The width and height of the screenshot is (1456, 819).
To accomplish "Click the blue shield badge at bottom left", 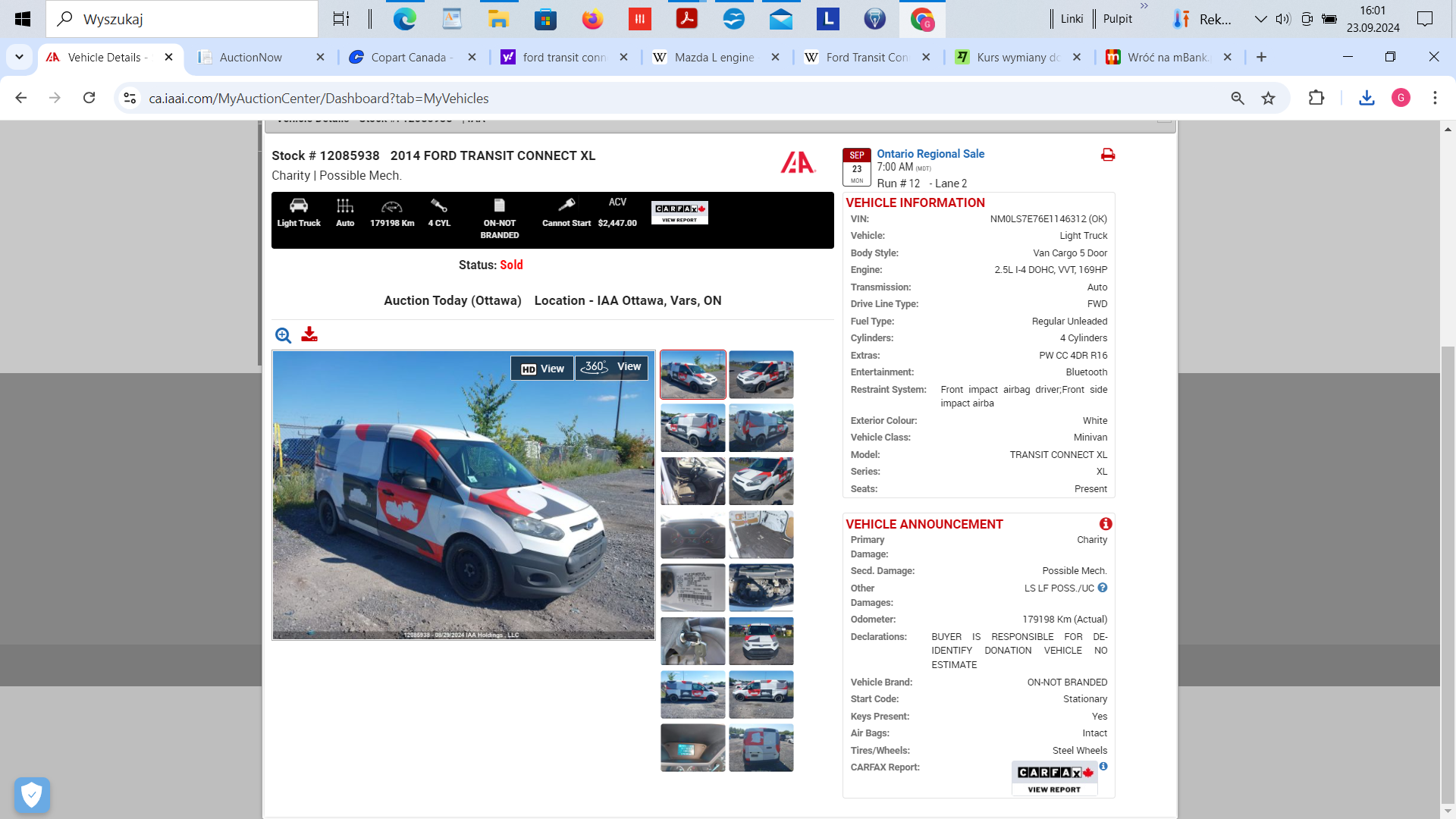I will [x=32, y=795].
